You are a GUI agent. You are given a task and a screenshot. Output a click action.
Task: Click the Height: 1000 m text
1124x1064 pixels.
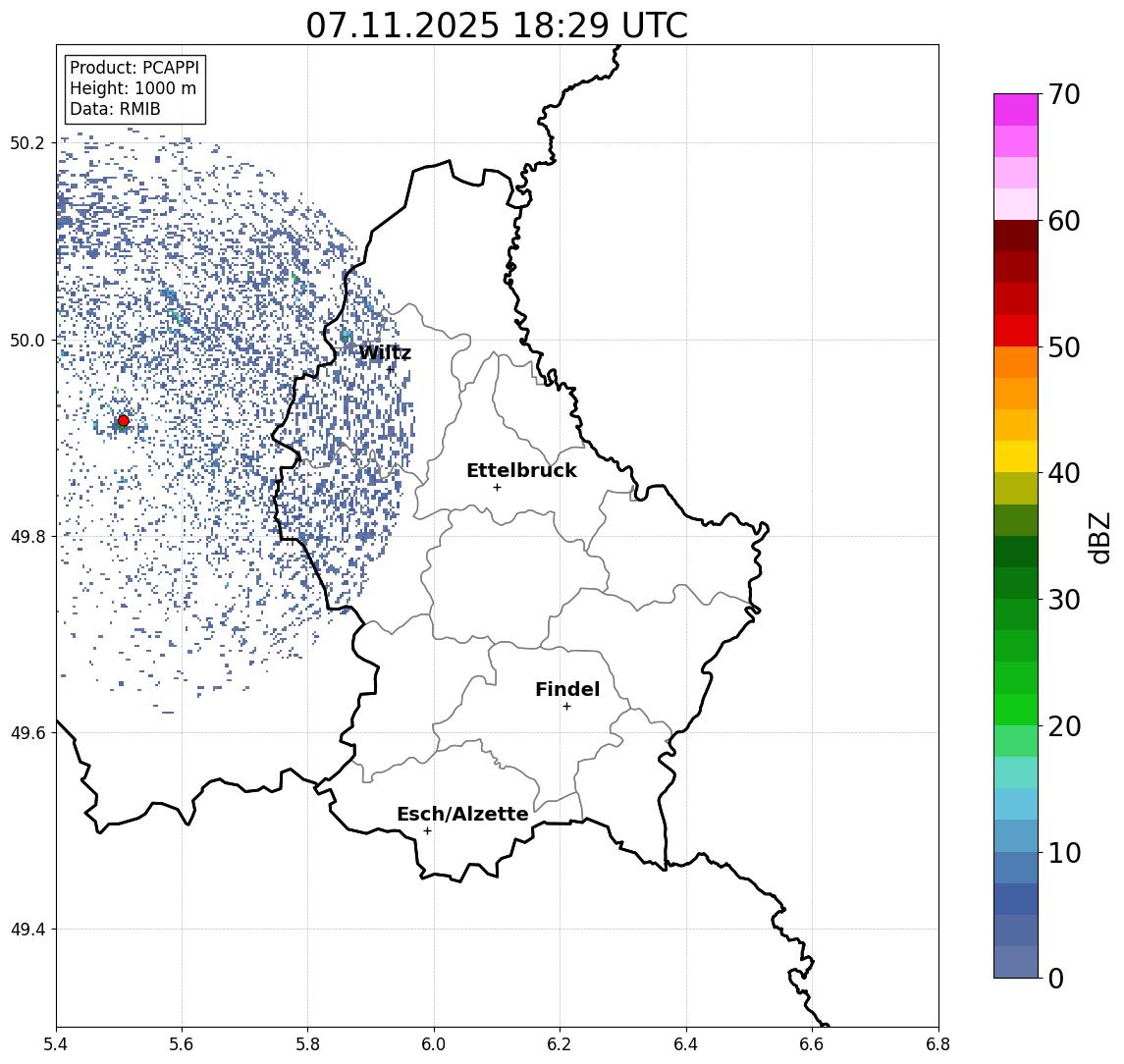coord(133,88)
